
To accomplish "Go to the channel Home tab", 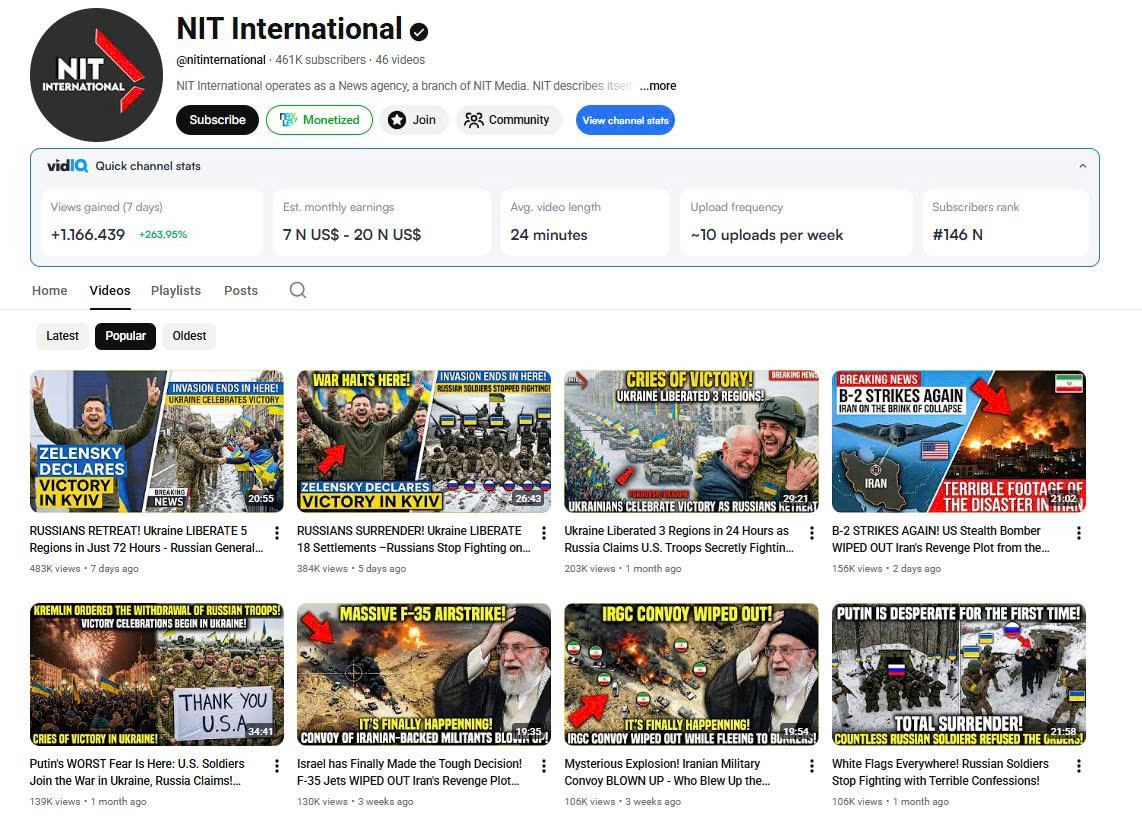I will (50, 290).
